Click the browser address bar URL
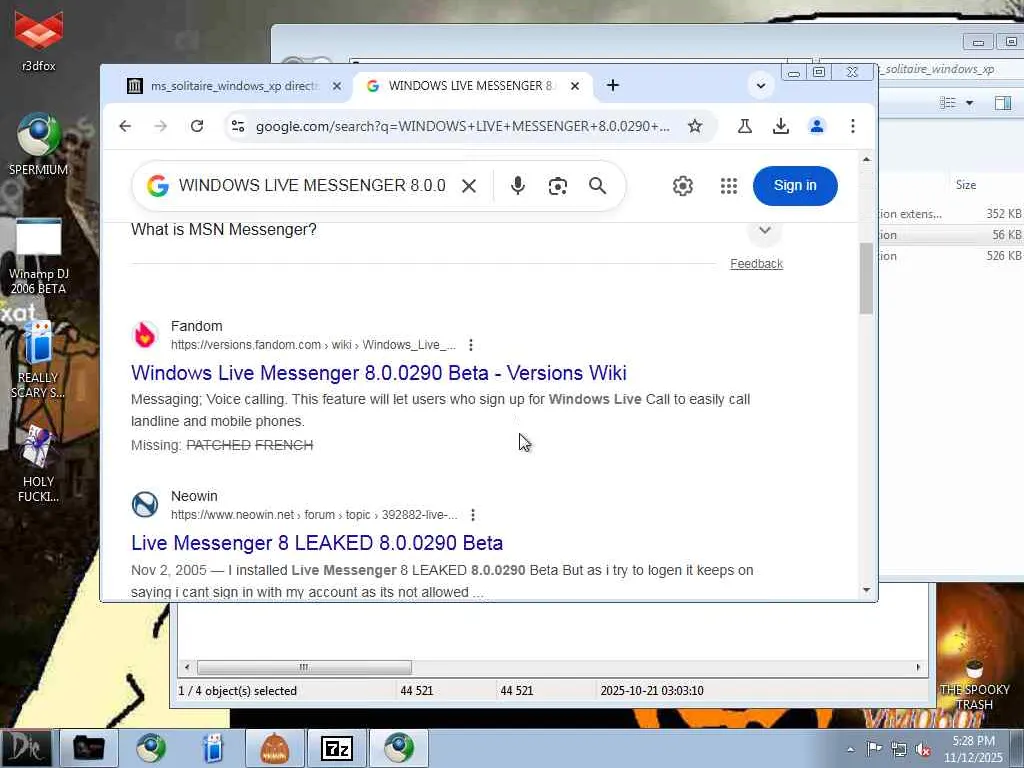 pos(462,126)
